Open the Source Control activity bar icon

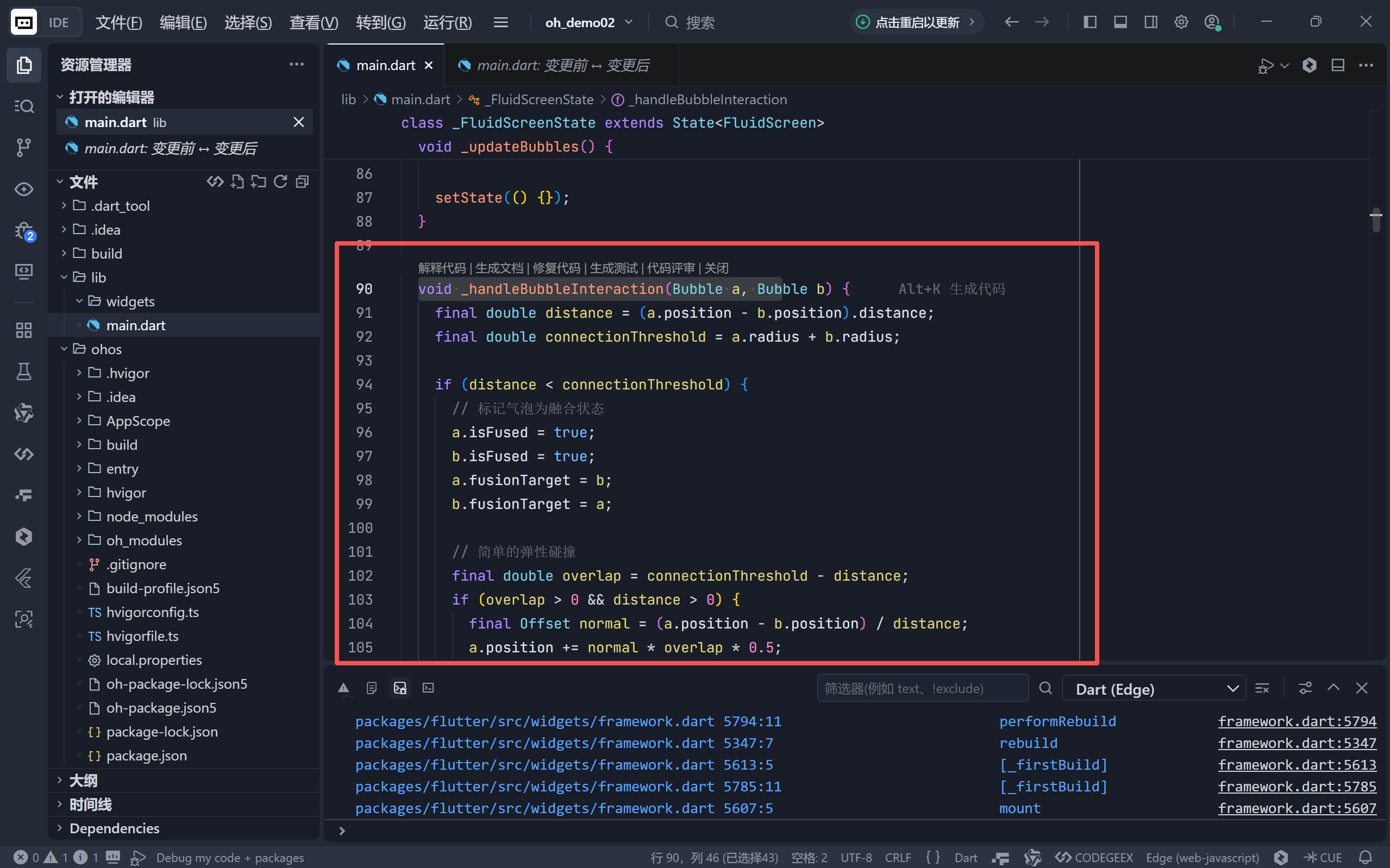tap(23, 147)
